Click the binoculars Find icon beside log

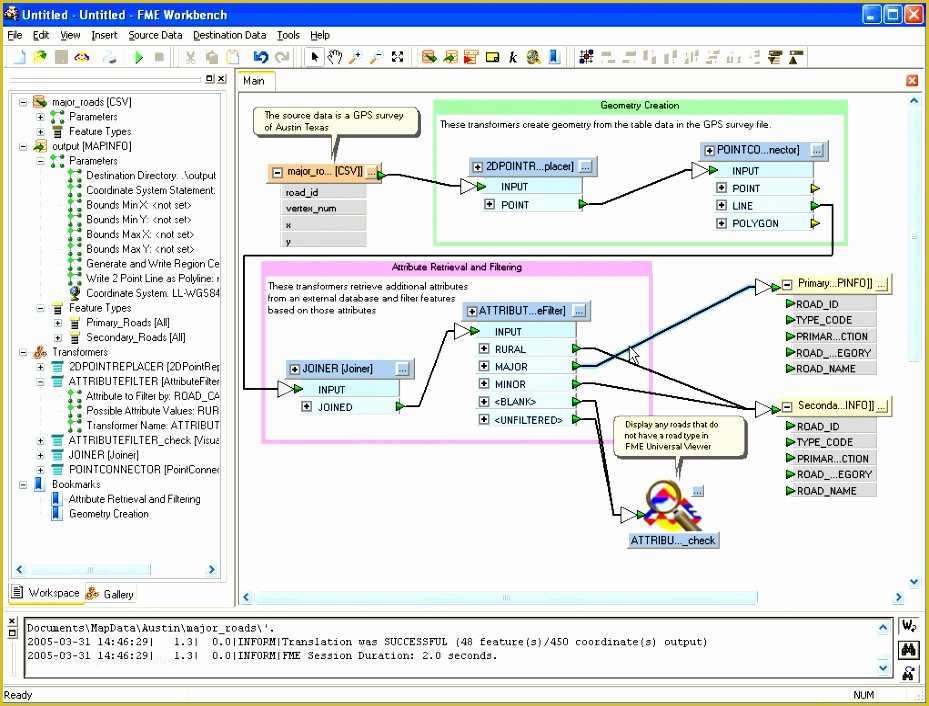(x=909, y=650)
